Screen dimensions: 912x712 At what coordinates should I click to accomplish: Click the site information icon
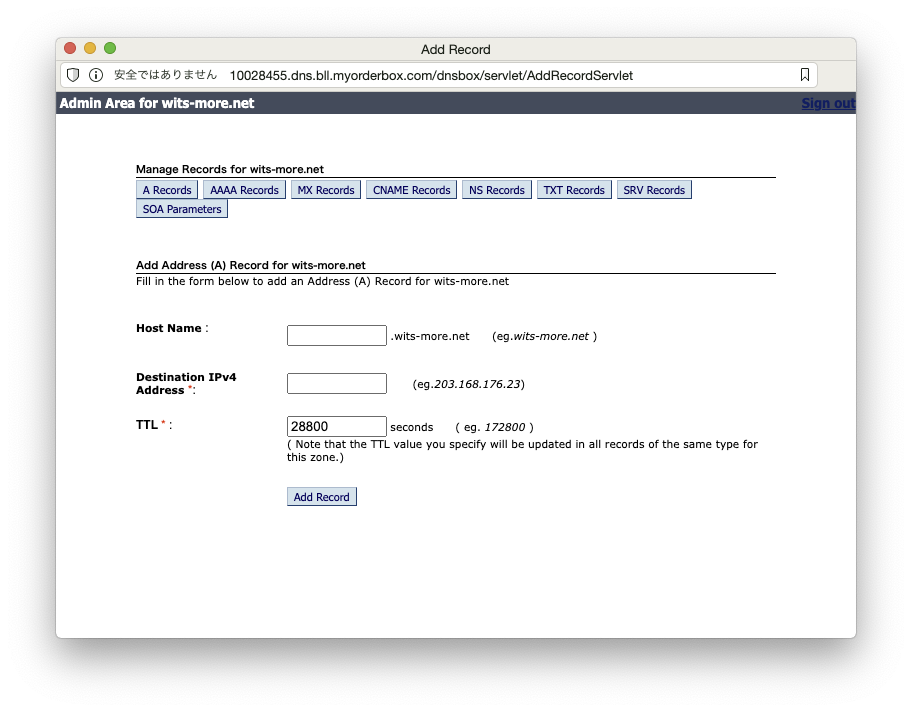tap(96, 75)
